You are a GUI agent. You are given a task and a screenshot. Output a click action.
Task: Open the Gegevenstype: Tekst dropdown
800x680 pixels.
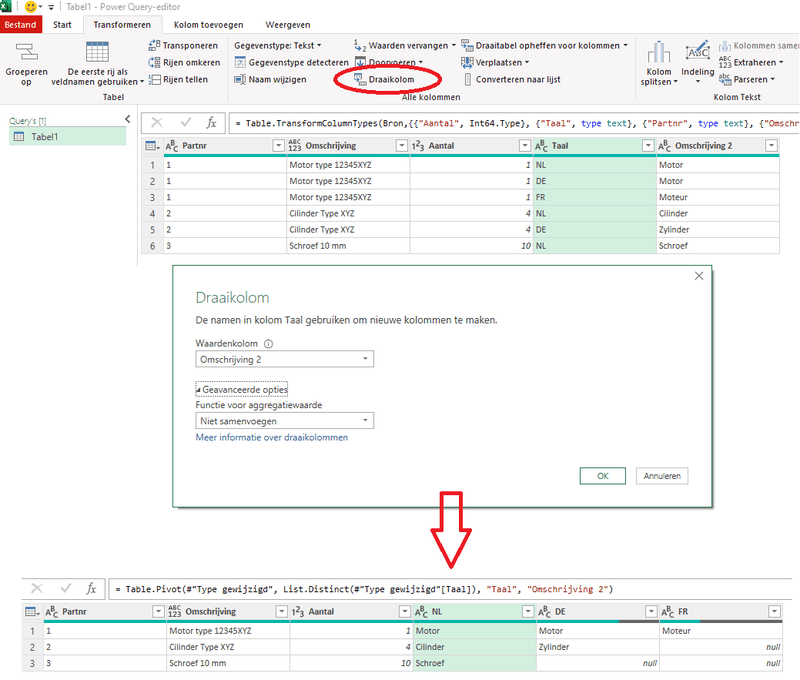click(x=279, y=45)
